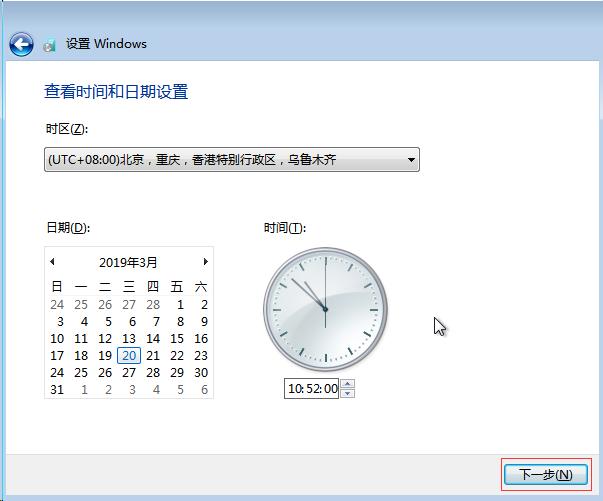Viewport: 603px width, 501px height.
Task: Select greyed April 6 in the calendar
Action: [205, 389]
